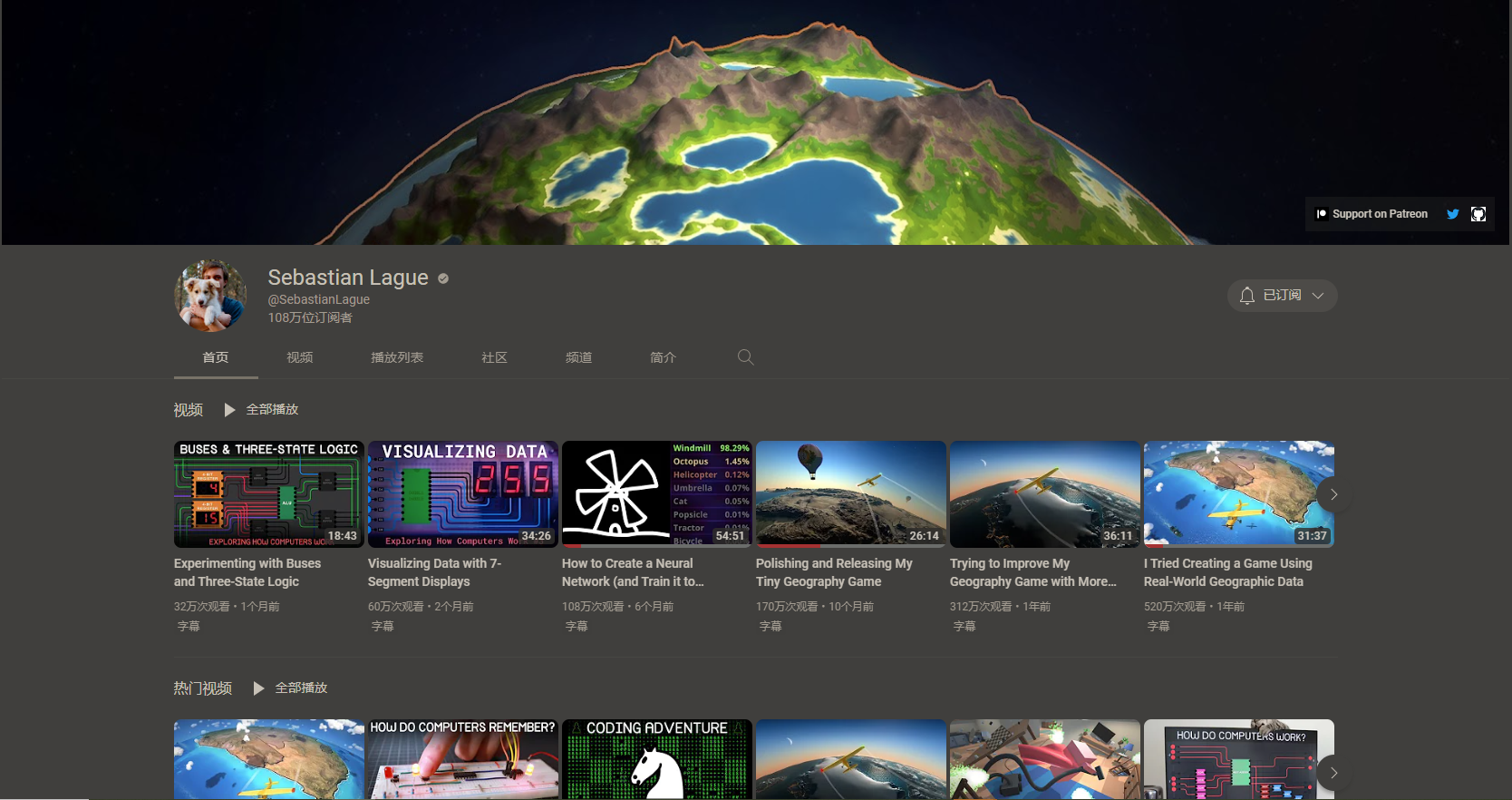Viewport: 1512px width, 800px height.
Task: Click the 已订阅 button label
Action: [x=1282, y=296]
